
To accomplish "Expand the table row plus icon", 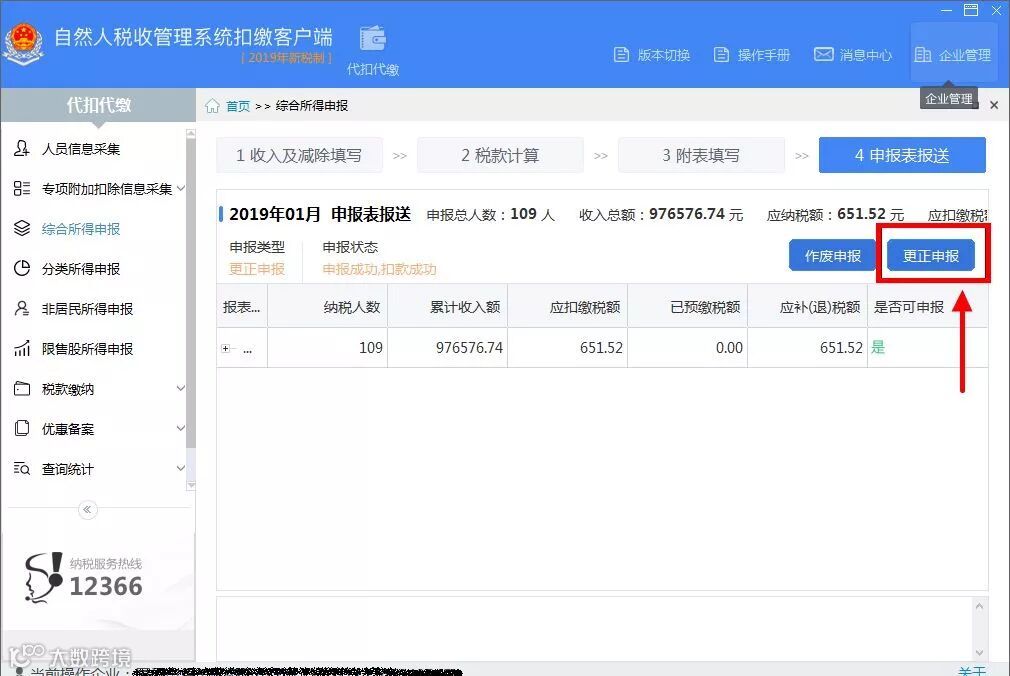I will point(225,349).
